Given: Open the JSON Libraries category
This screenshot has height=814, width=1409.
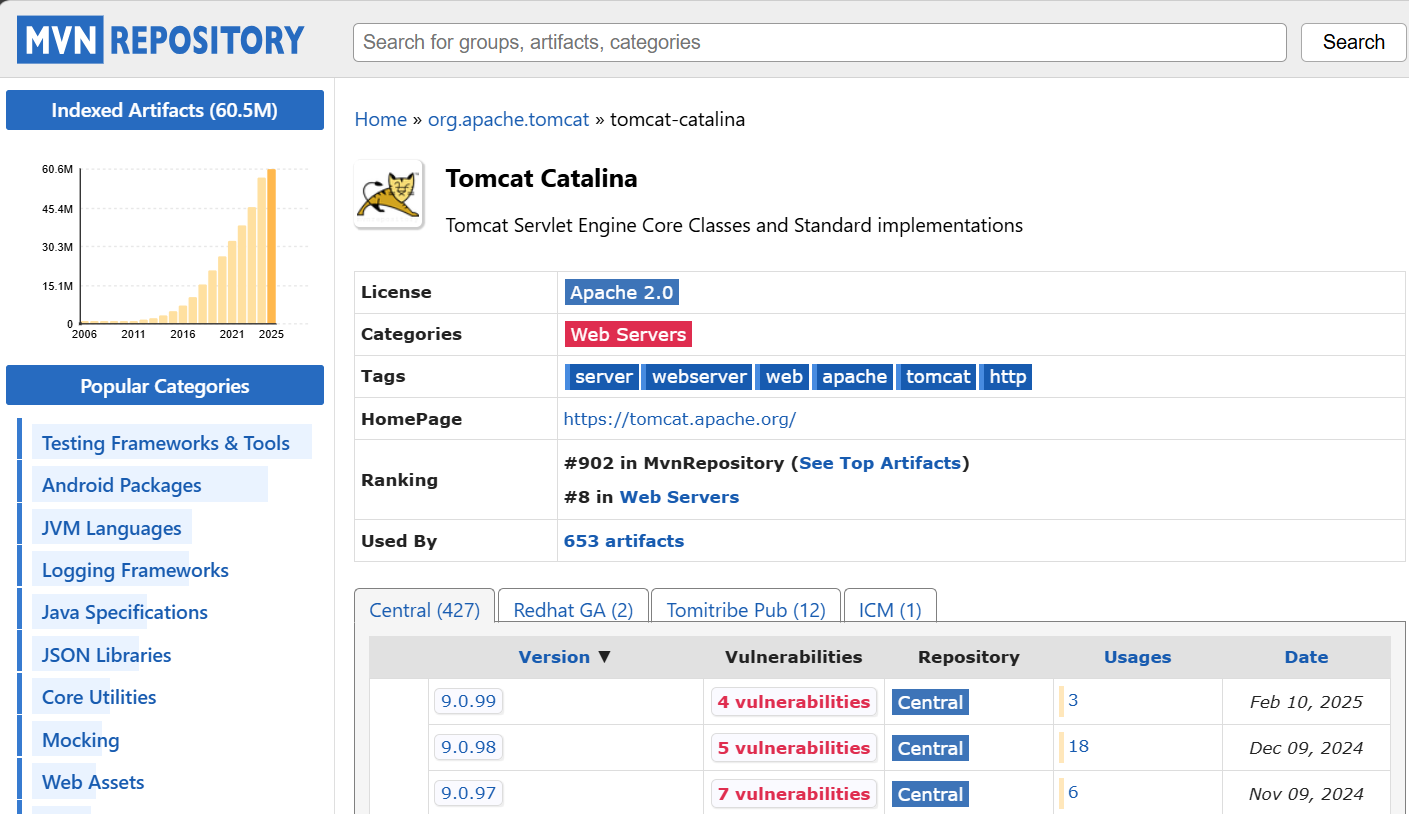Looking at the screenshot, I should click(107, 655).
